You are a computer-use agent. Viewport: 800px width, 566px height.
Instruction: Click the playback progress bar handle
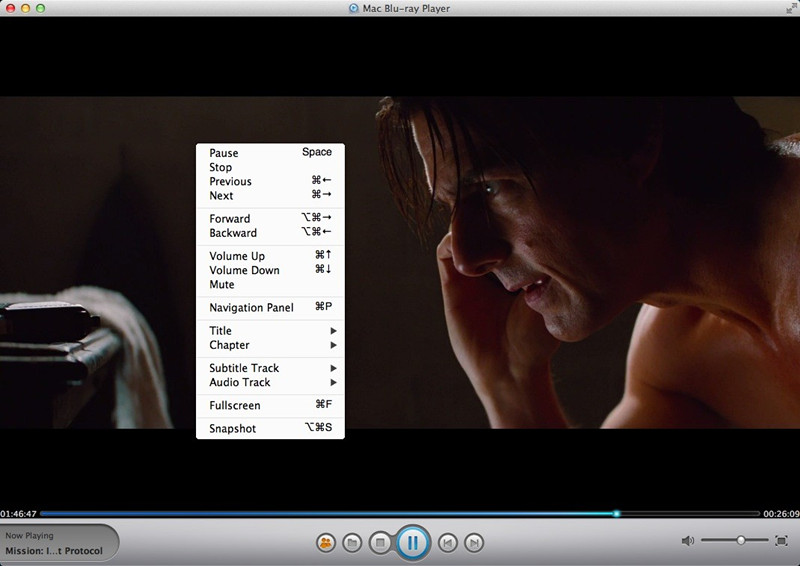click(x=616, y=514)
